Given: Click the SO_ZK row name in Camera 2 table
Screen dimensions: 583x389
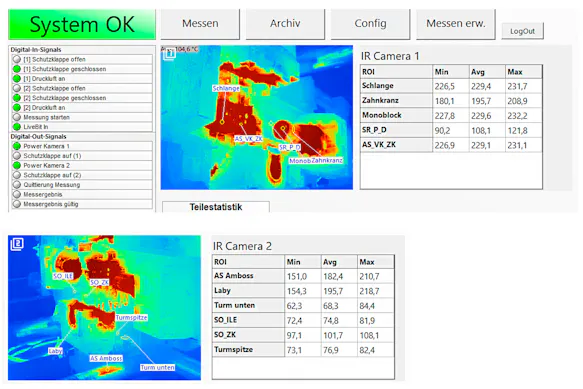Looking at the screenshot, I should pyautogui.click(x=225, y=335).
